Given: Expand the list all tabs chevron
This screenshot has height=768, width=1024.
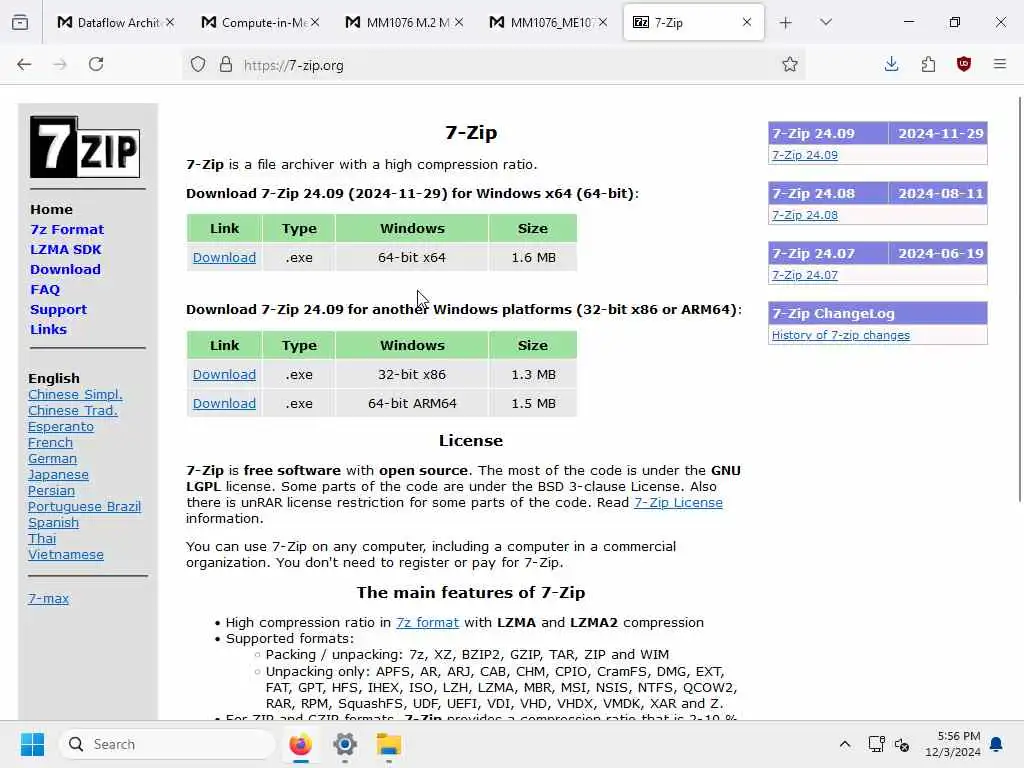Looking at the screenshot, I should 826,22.
